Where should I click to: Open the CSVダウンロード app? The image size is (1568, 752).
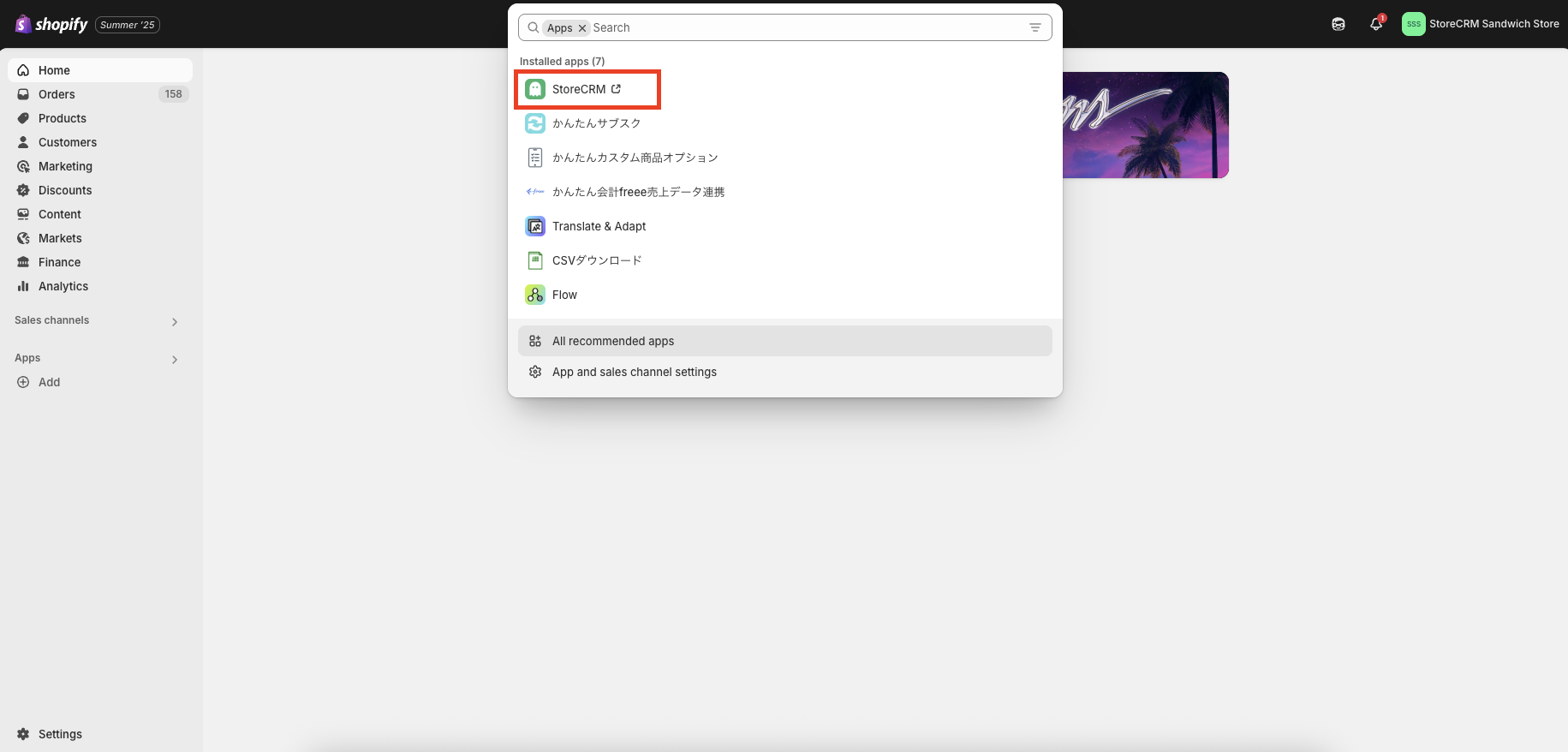pyautogui.click(x=784, y=260)
